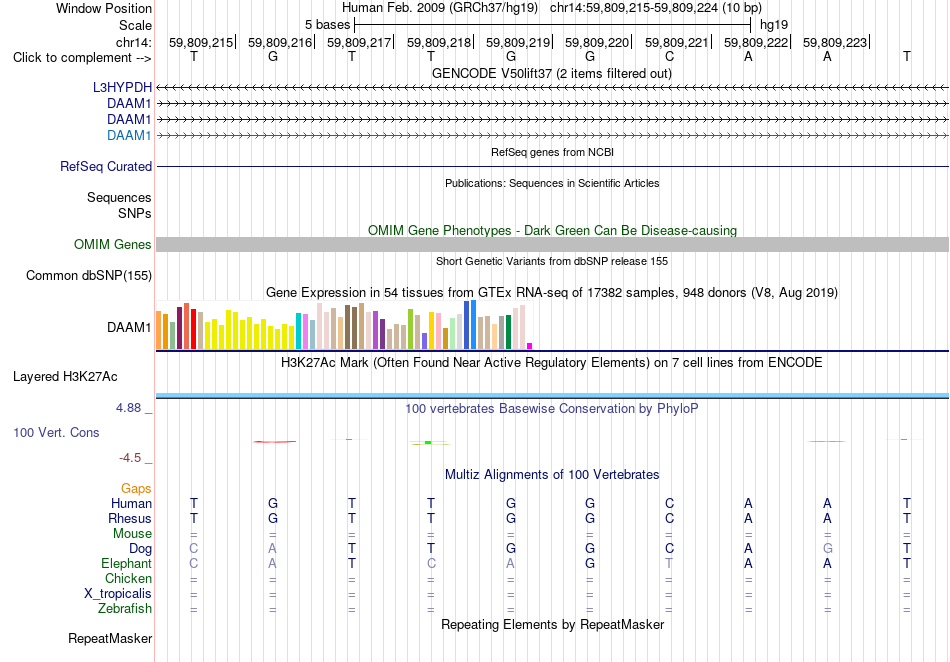The height and width of the screenshot is (662, 950).
Task: Select the Rhesus species label
Action: pyautogui.click(x=130, y=518)
